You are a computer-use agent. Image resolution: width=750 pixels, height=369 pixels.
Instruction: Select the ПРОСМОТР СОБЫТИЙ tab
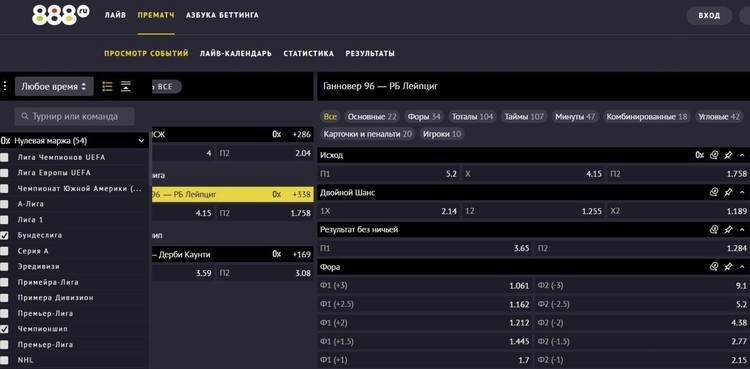146,54
